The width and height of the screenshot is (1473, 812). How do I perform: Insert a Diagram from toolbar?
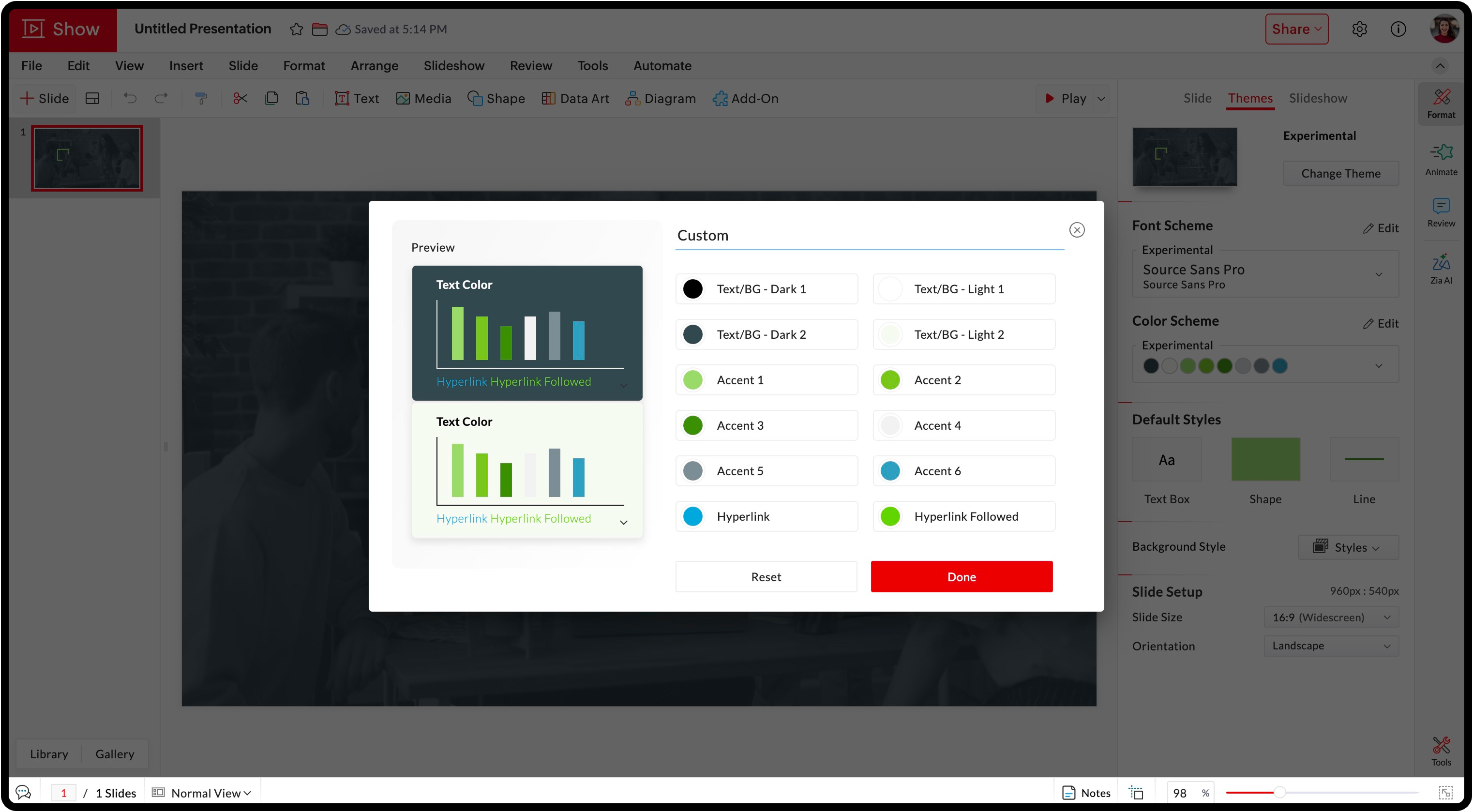click(661, 98)
